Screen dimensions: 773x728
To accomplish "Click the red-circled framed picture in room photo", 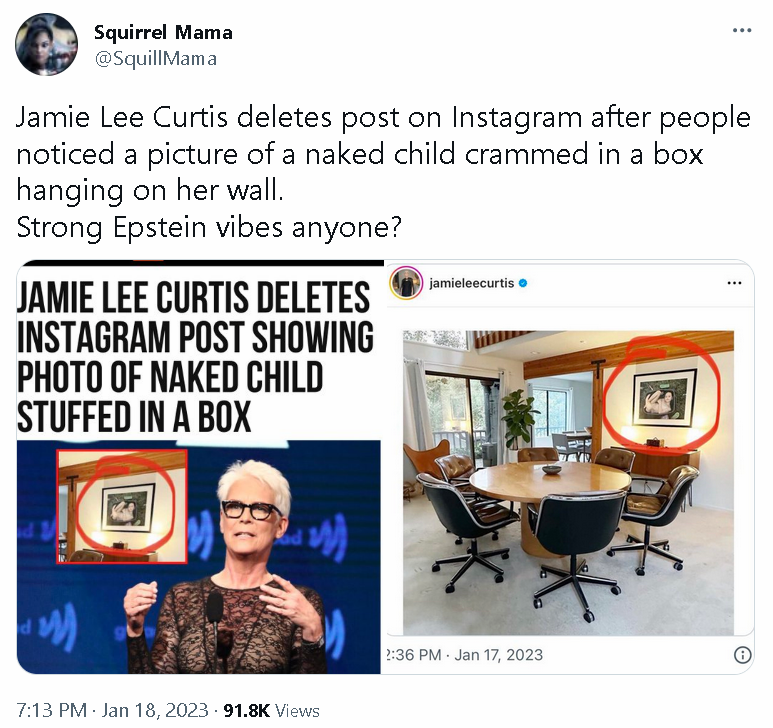I will pos(664,398).
